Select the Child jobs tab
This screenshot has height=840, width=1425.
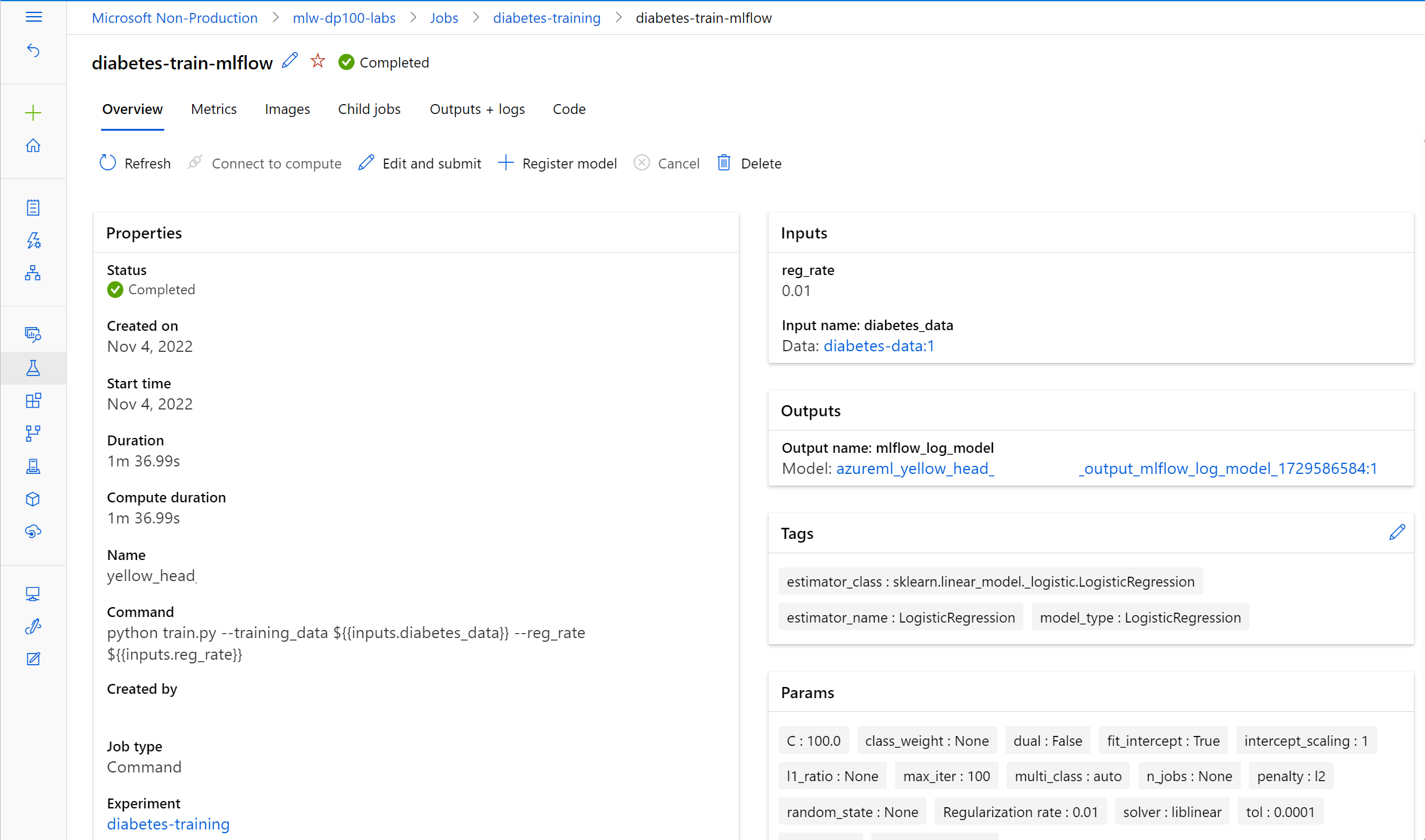click(369, 109)
